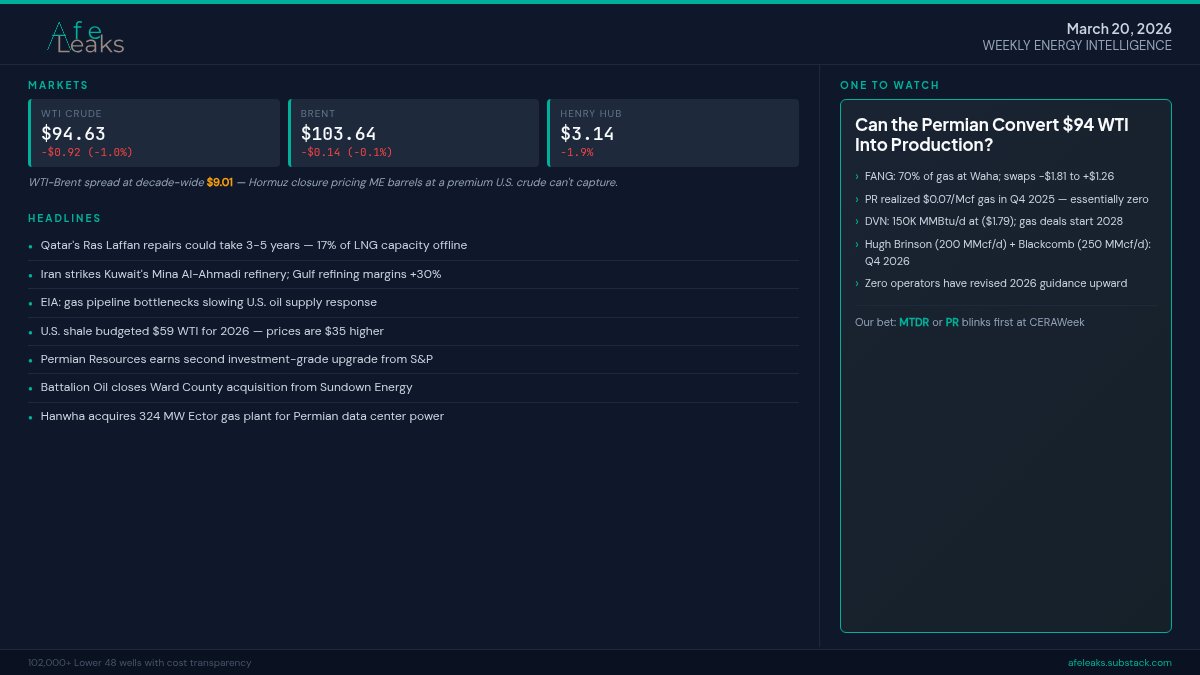Viewport: 1200px width, 675px height.
Task: Open the Iran strikes Kuwait refinery headline
Action: 241,274
